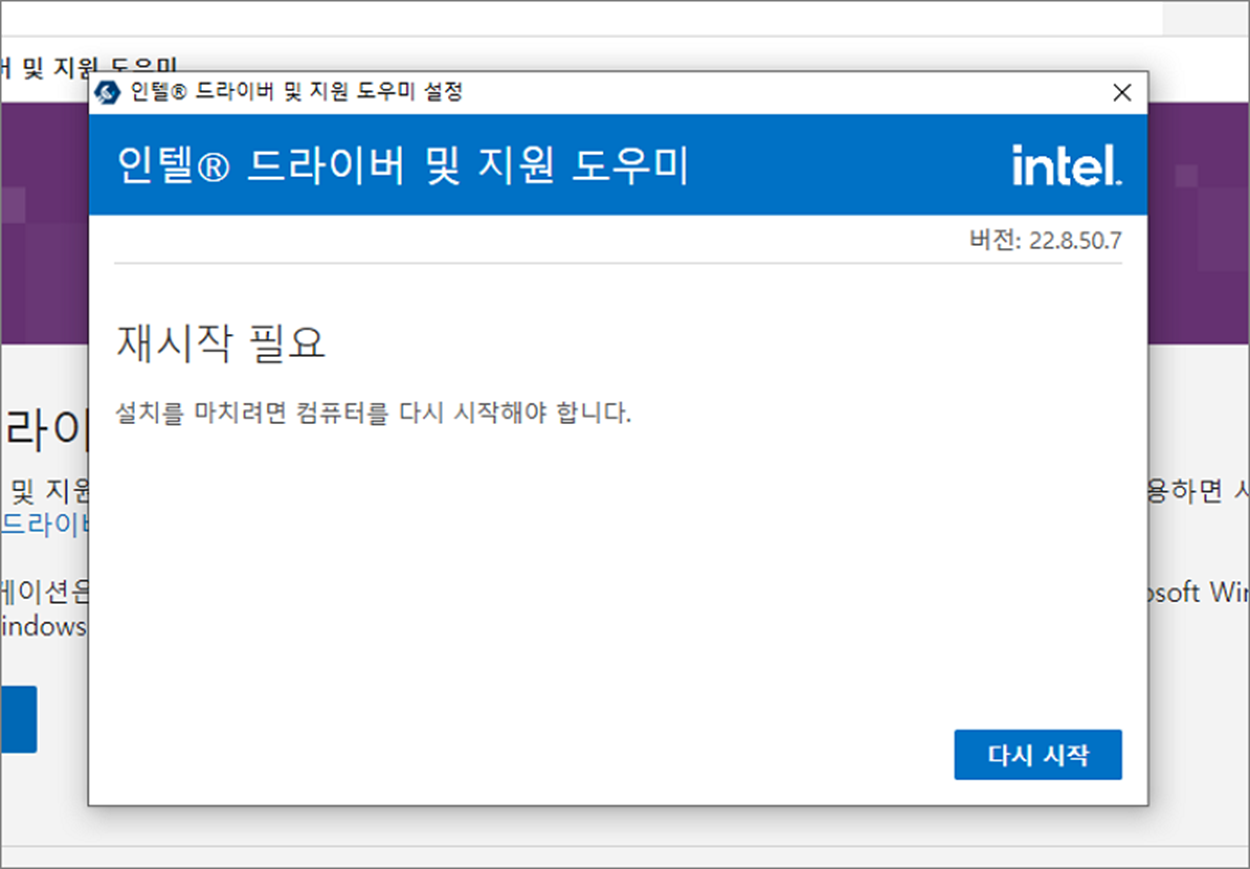Click the 재시작 필요 heading
This screenshot has width=1250, height=869.
point(221,343)
